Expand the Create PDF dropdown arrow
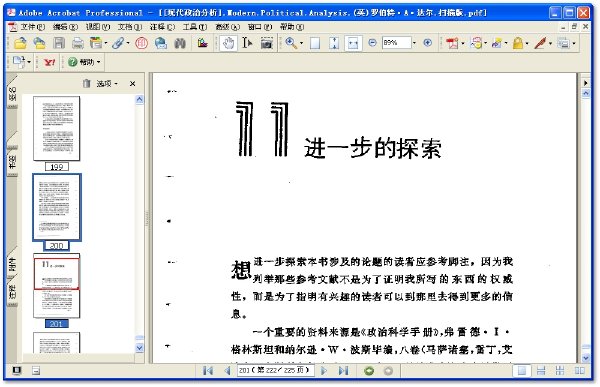Viewport: 600px width, 387px height. point(463,43)
